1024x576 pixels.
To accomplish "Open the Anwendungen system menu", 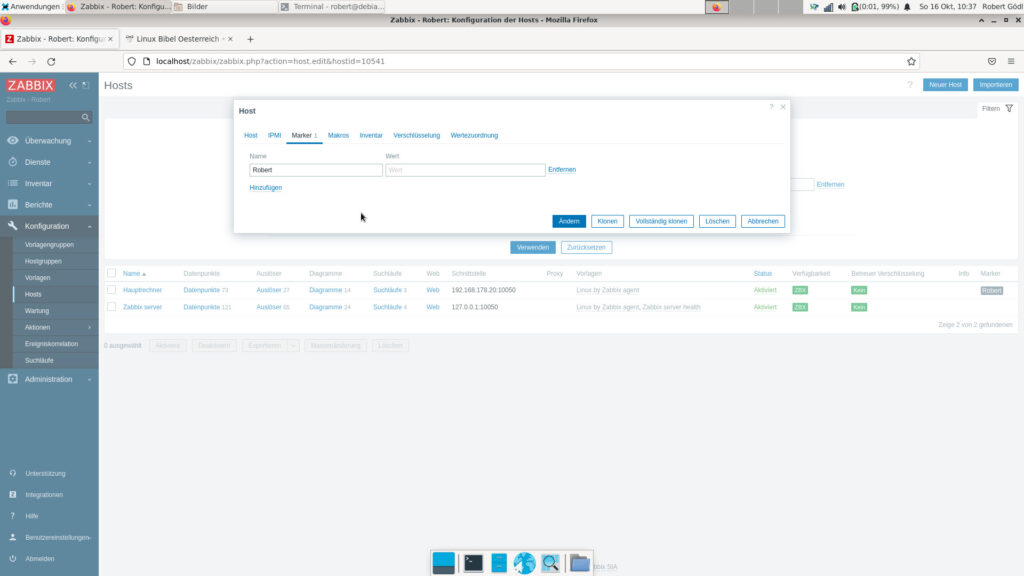I will (x=30, y=7).
